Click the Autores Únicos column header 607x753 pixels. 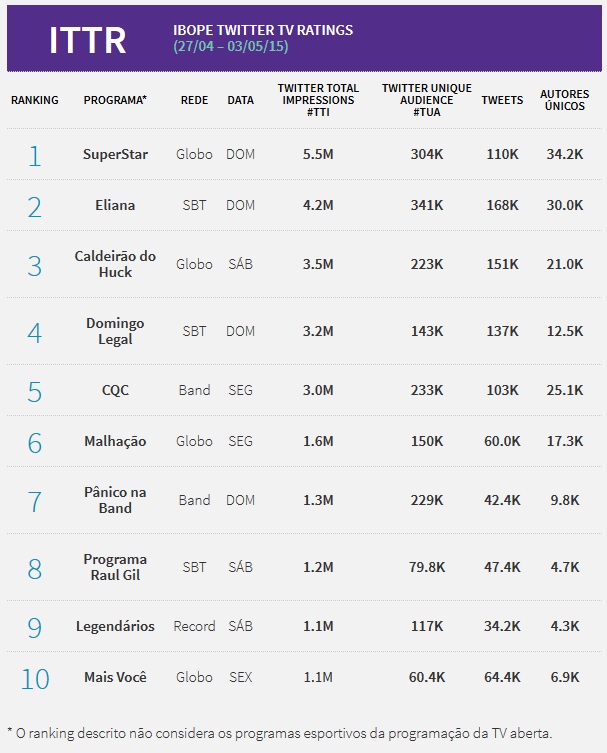(564, 101)
